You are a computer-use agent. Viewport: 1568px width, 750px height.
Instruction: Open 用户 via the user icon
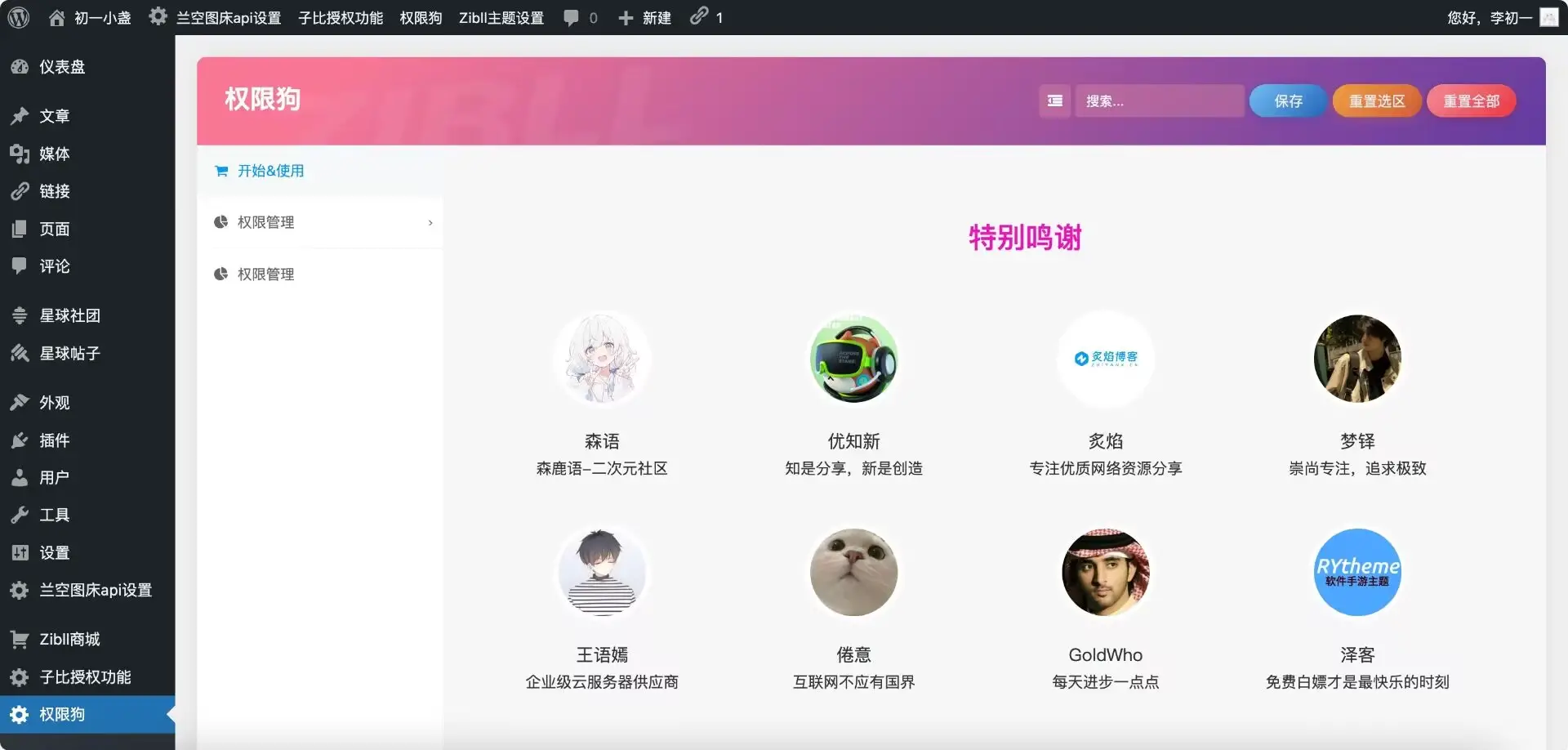19,477
